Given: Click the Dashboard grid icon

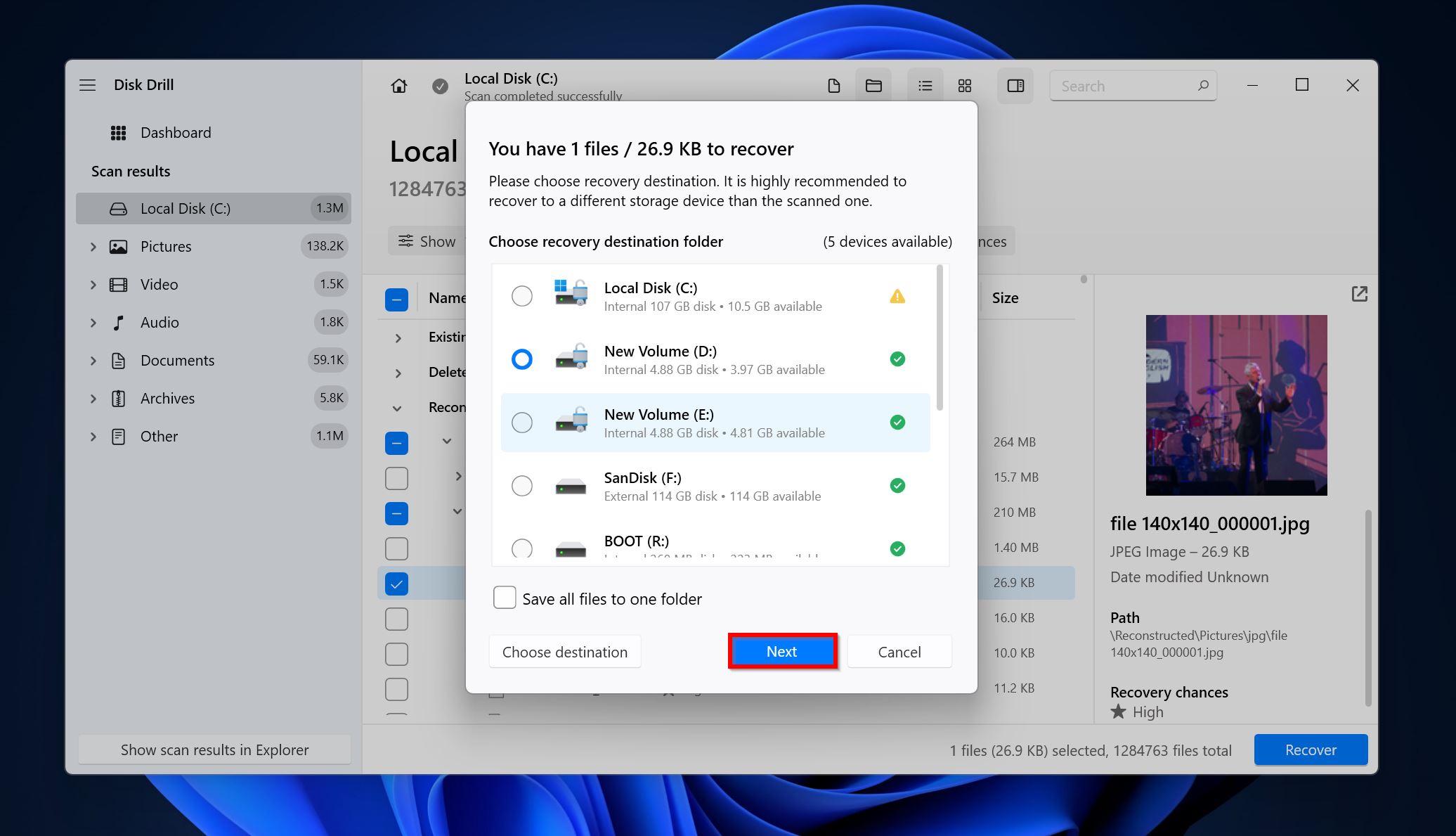Looking at the screenshot, I should coord(118,133).
